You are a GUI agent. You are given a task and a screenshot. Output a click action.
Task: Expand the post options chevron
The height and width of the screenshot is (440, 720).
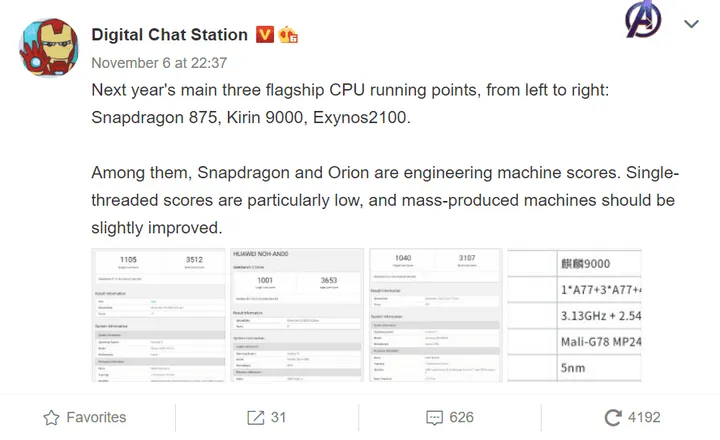click(x=691, y=23)
